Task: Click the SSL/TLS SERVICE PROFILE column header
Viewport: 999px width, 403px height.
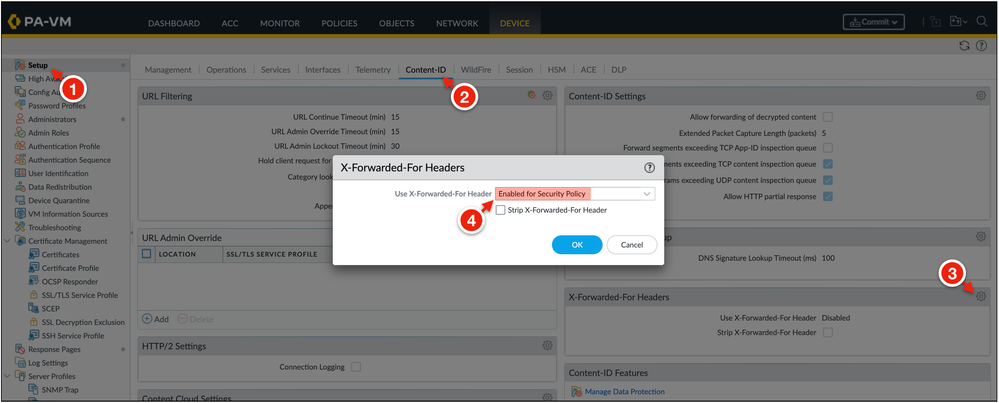Action: click(x=271, y=254)
